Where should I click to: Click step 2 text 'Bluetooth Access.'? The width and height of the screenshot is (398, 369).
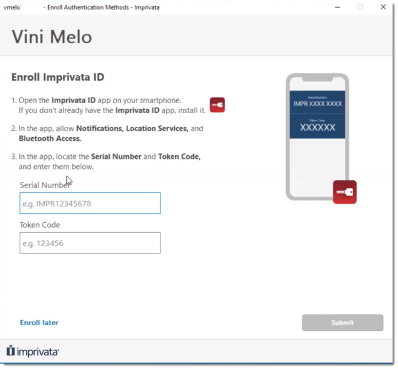coord(50,138)
